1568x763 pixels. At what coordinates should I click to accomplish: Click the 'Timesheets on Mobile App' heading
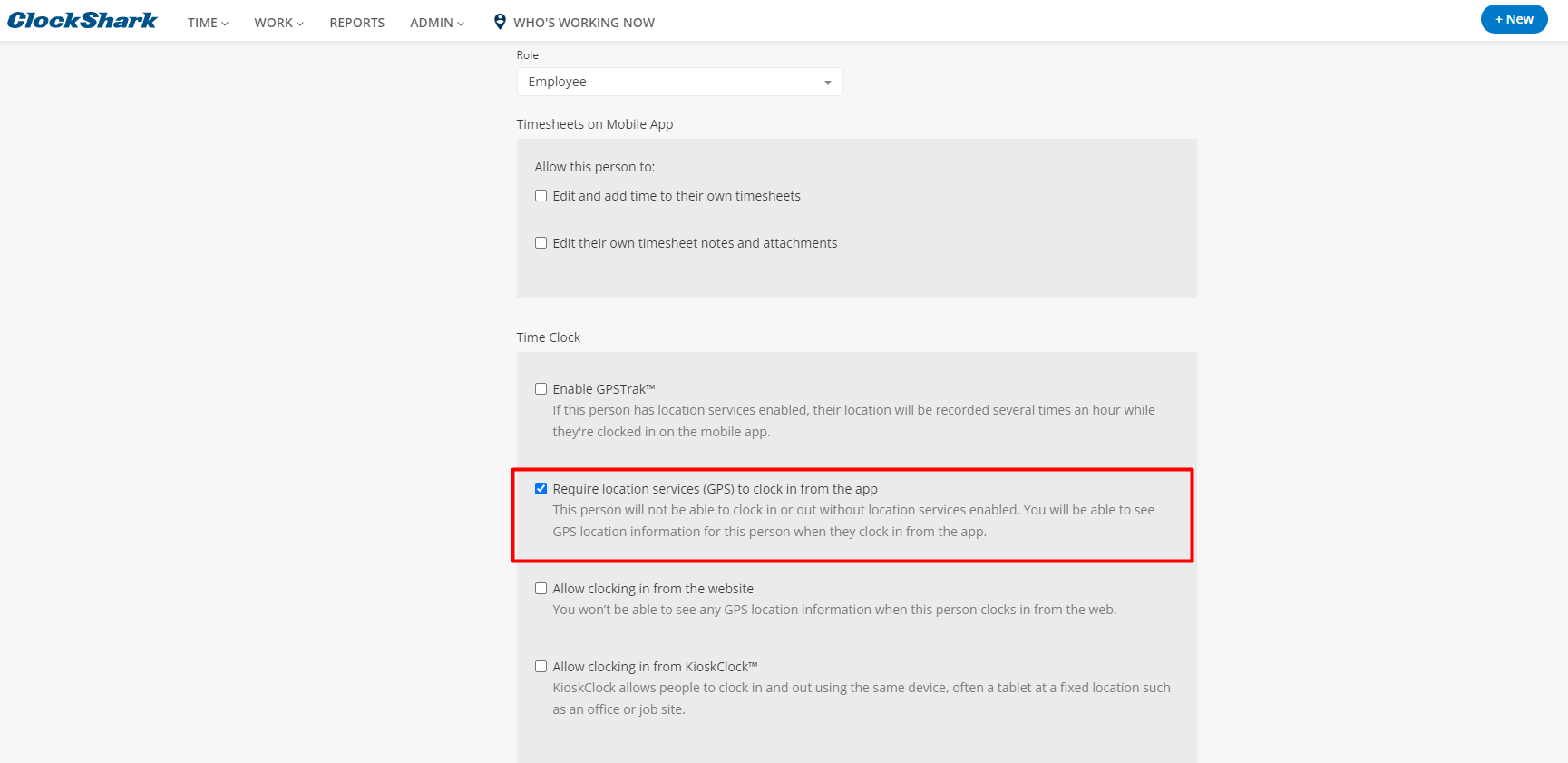click(595, 124)
